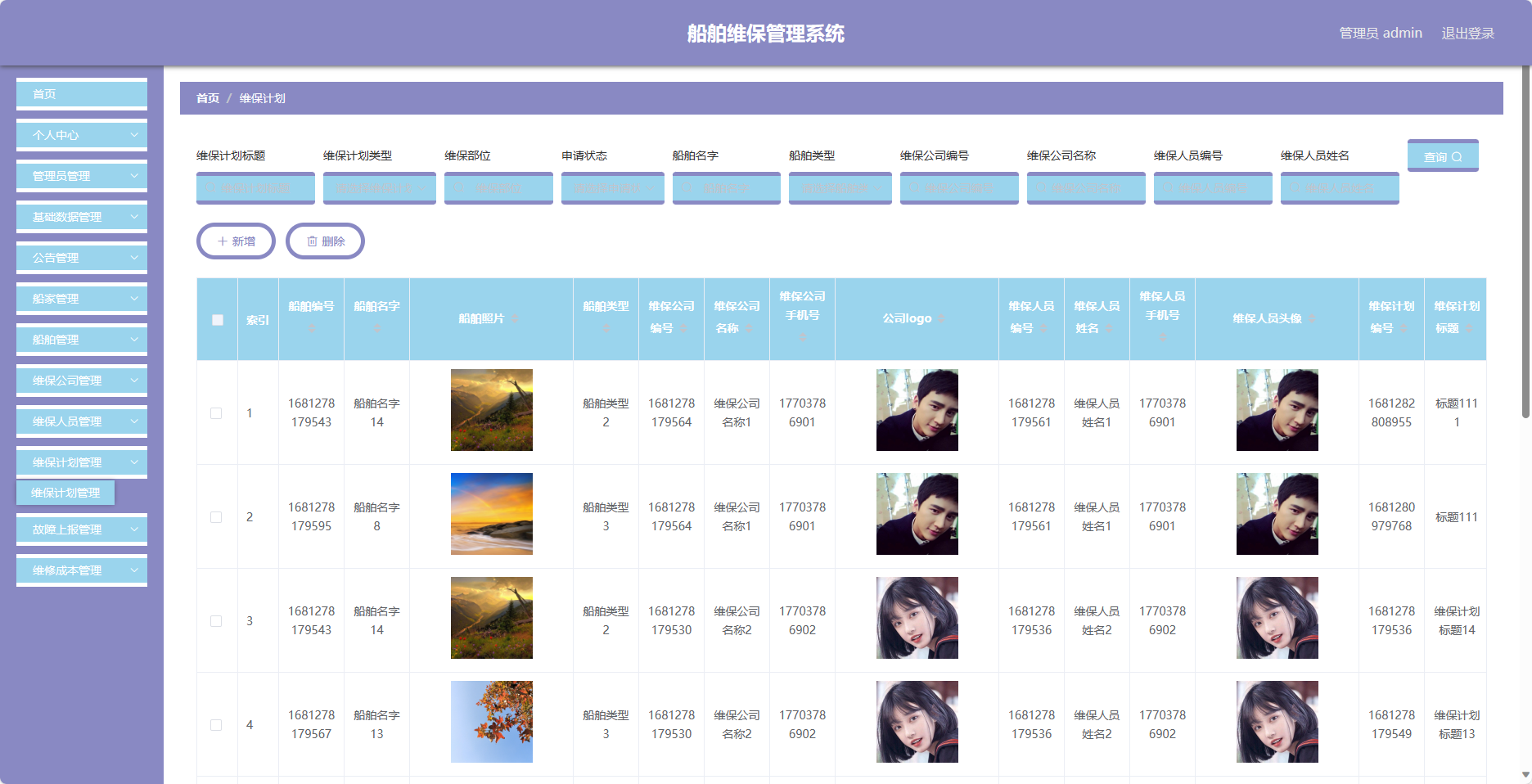Open autumn leaves ship photo in row 4
The width and height of the screenshot is (1532, 784).
coord(492,722)
